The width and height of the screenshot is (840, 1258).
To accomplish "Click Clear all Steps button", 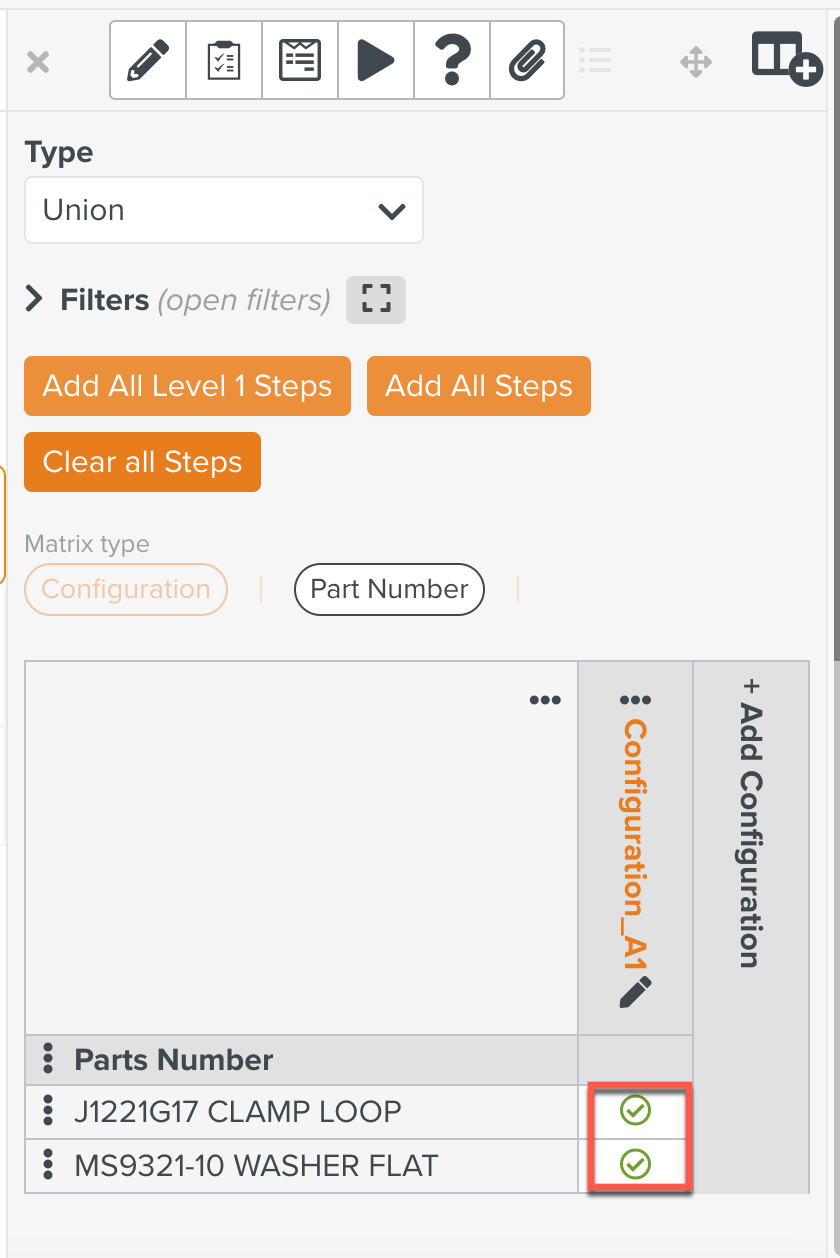I will pos(142,462).
